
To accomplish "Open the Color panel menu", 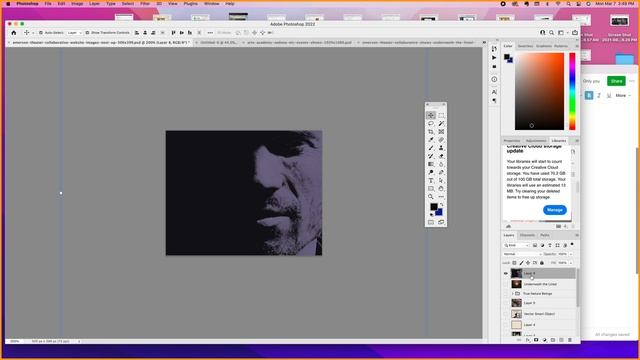I will pyautogui.click(x=577, y=46).
